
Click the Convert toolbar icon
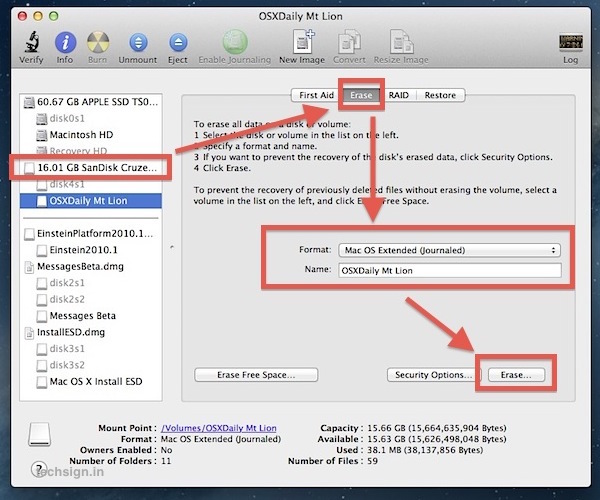point(349,41)
